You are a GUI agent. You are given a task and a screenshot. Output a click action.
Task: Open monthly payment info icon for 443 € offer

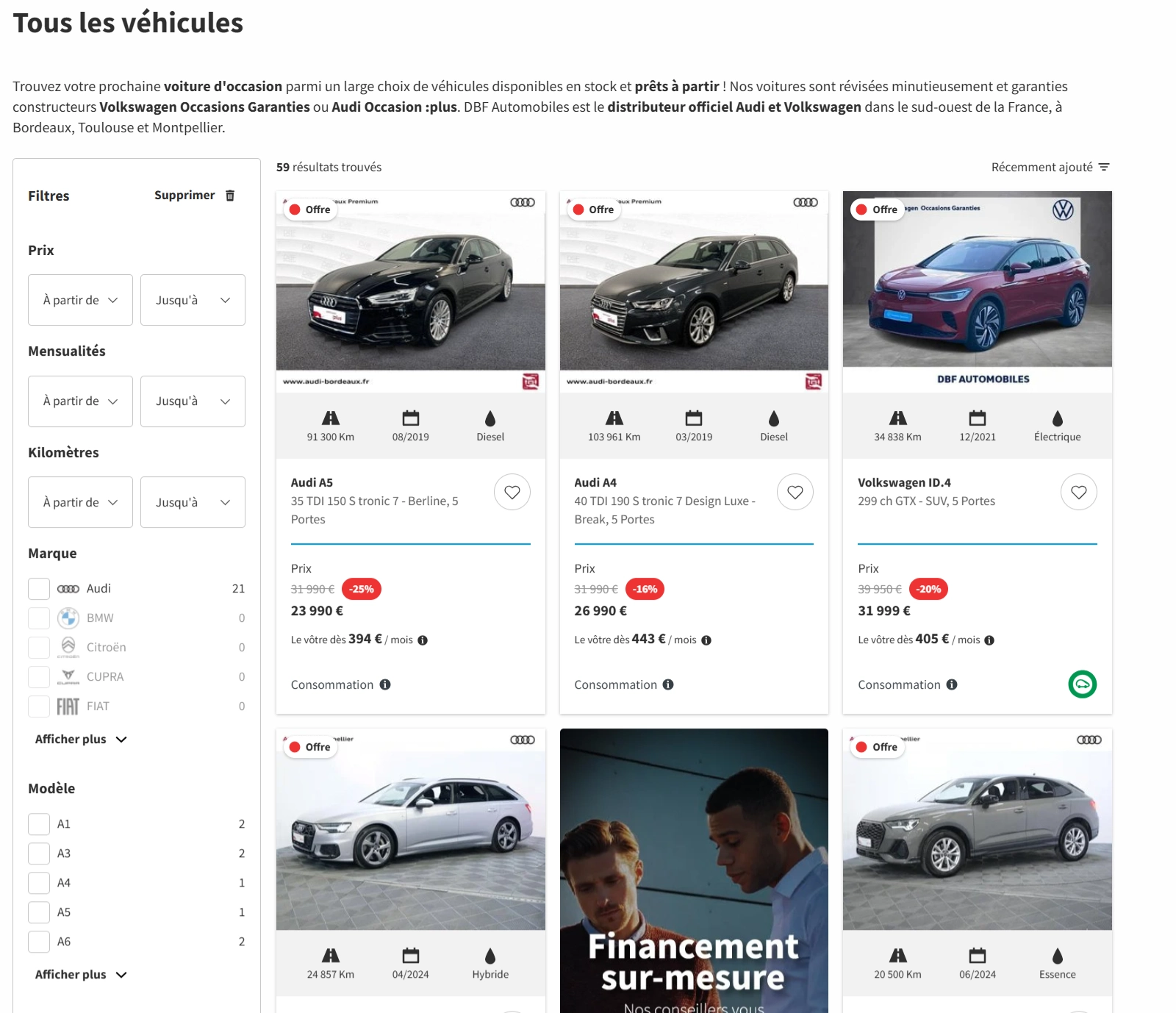[x=706, y=640]
